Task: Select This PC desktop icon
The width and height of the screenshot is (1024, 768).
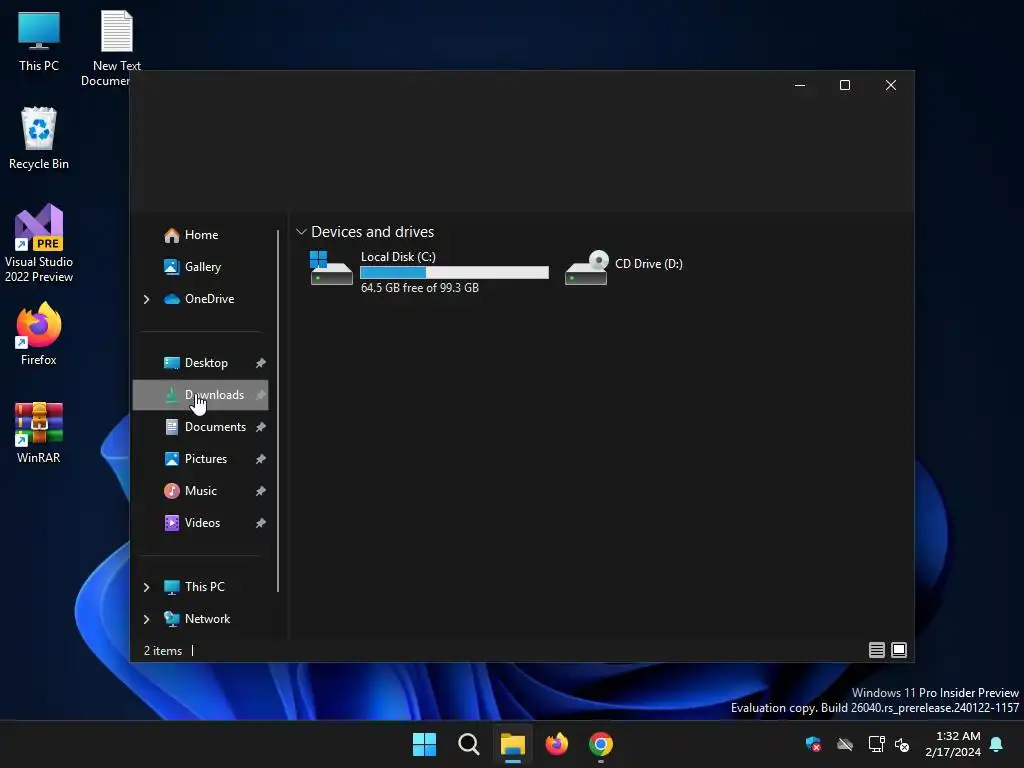Action: point(39,41)
